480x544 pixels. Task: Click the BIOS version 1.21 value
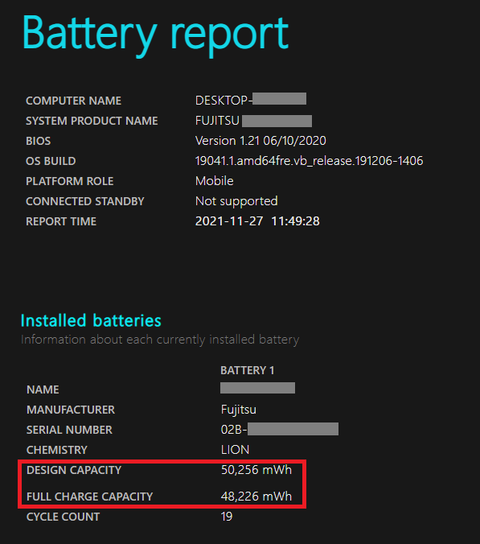(x=260, y=141)
